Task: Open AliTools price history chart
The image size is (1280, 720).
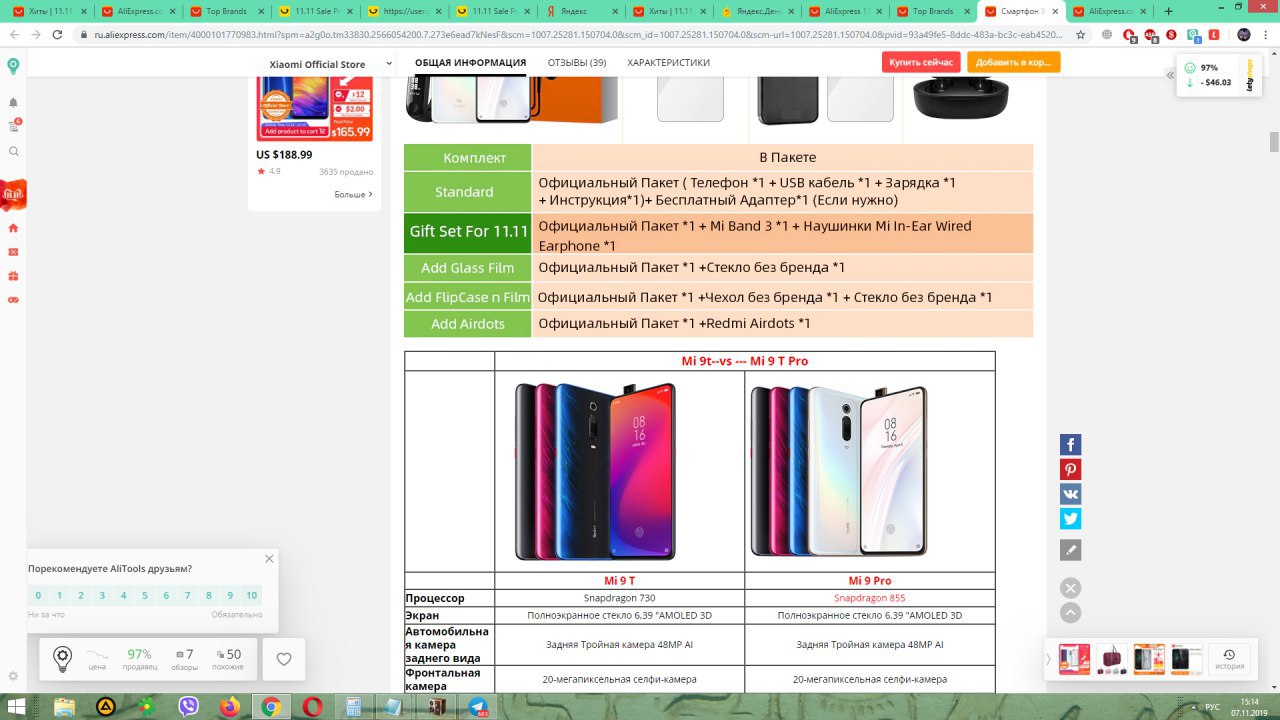Action: click(x=97, y=659)
